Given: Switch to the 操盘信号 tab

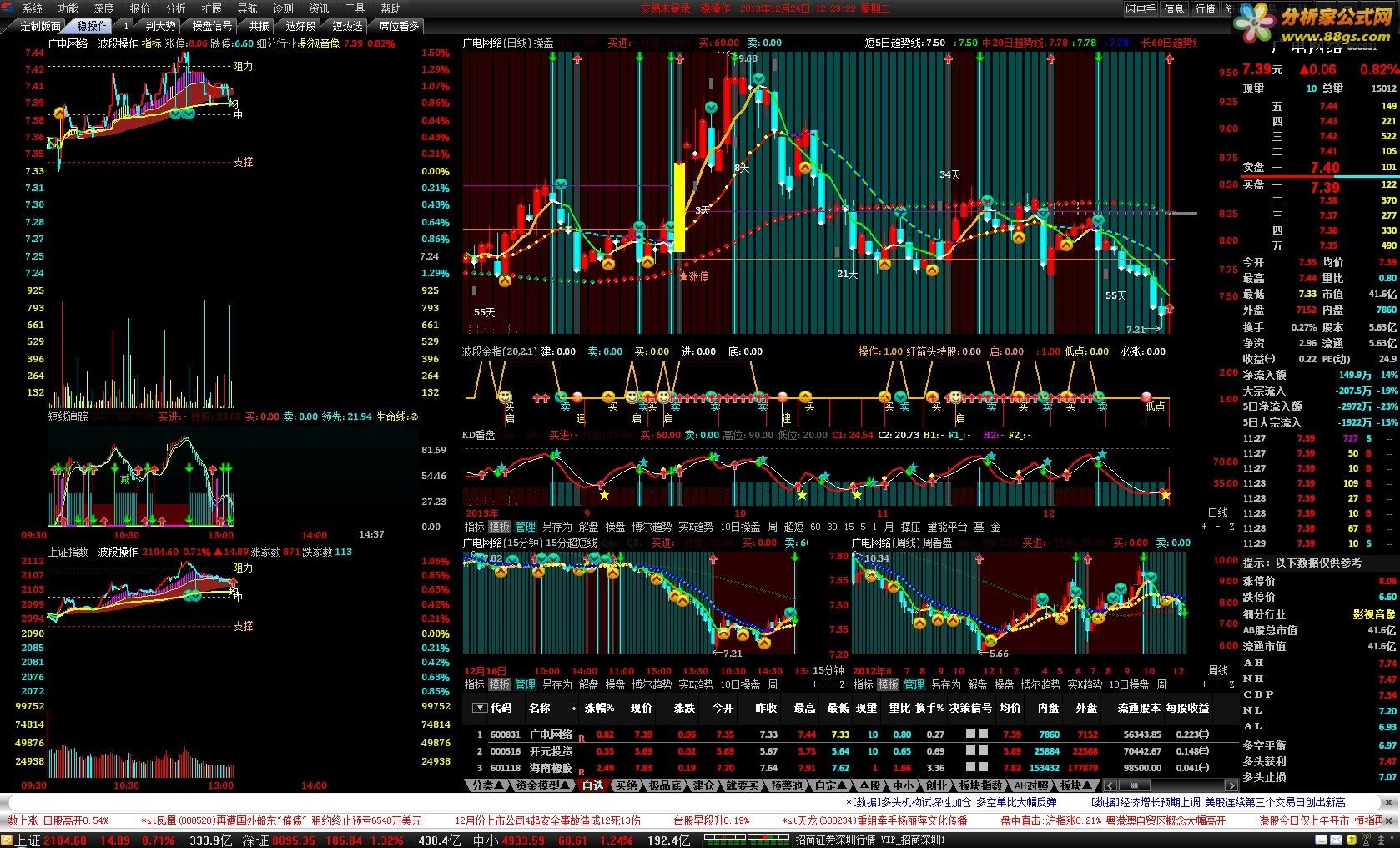Looking at the screenshot, I should [x=212, y=26].
